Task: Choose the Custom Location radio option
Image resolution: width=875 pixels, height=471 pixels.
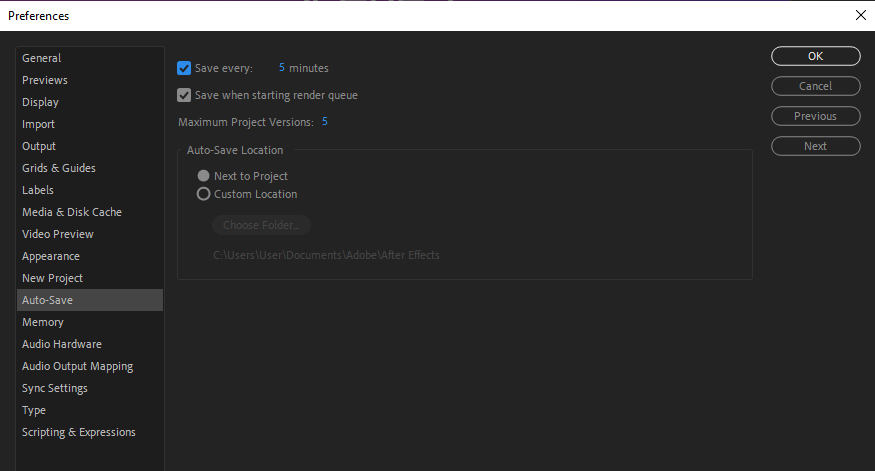Action: (203, 194)
